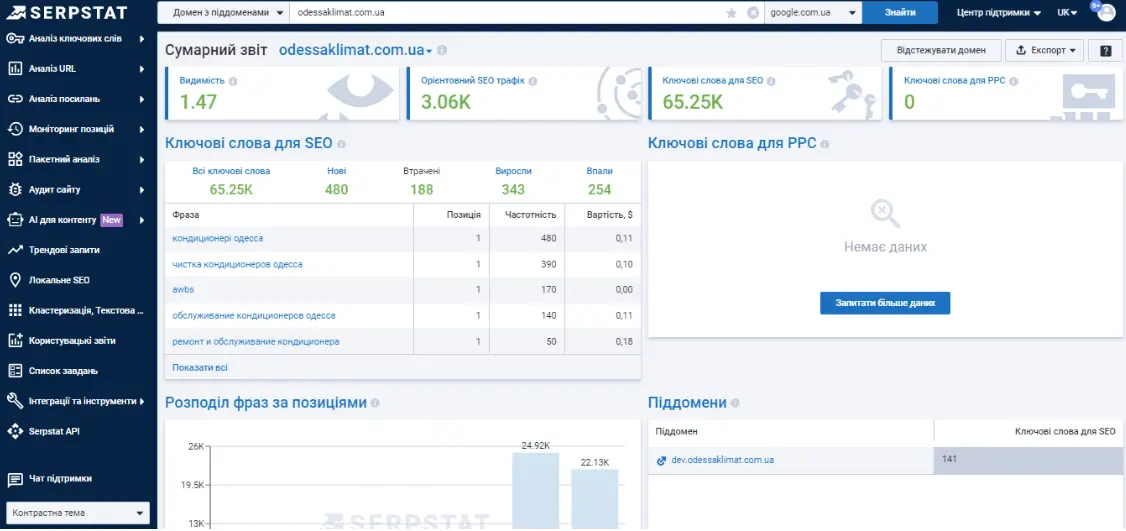Viewport: 1126px width, 531px height.
Task: Click the info icon beside Піддомени
Action: coord(735,403)
